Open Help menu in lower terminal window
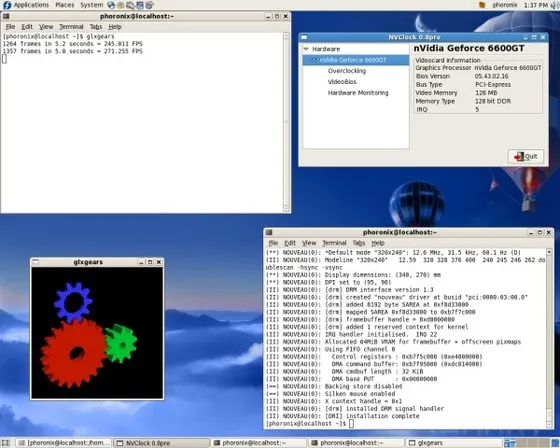This screenshot has height=448, width=560. 378,243
